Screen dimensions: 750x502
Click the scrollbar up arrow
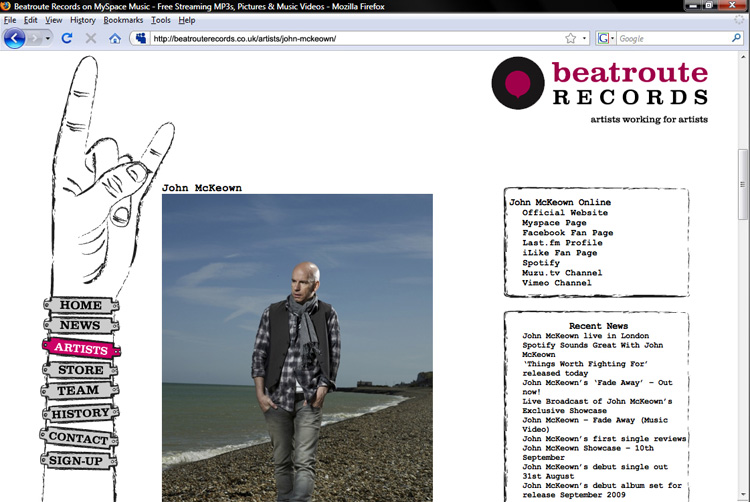click(743, 56)
